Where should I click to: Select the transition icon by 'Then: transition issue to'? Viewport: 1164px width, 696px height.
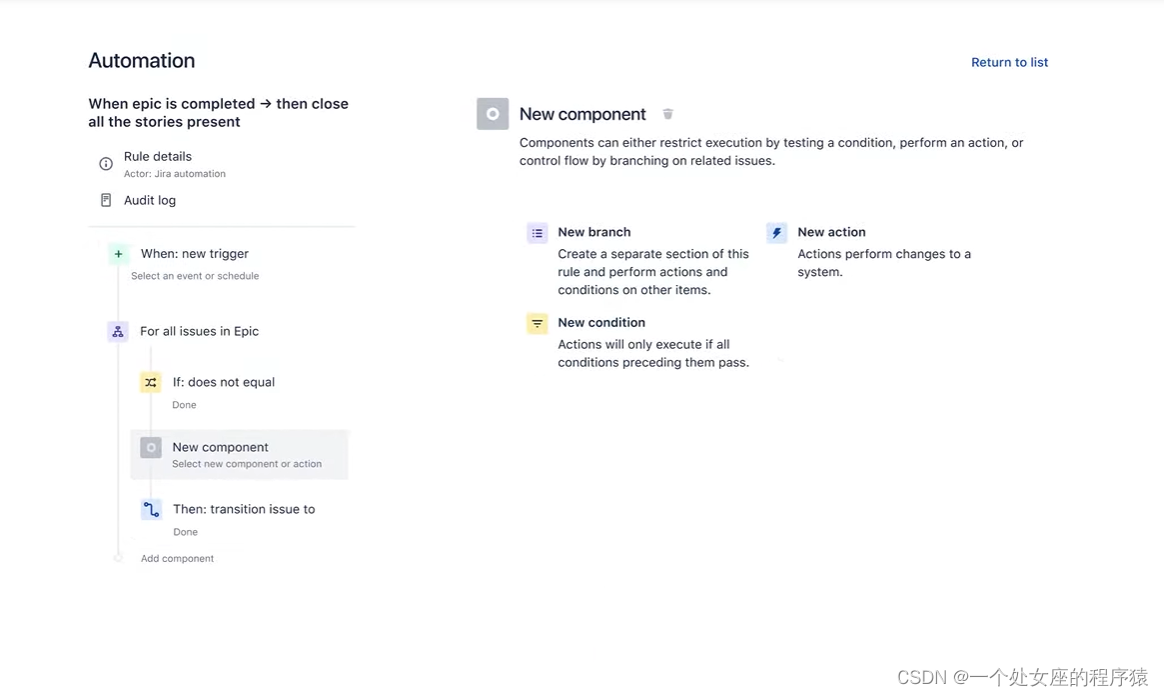(150, 509)
